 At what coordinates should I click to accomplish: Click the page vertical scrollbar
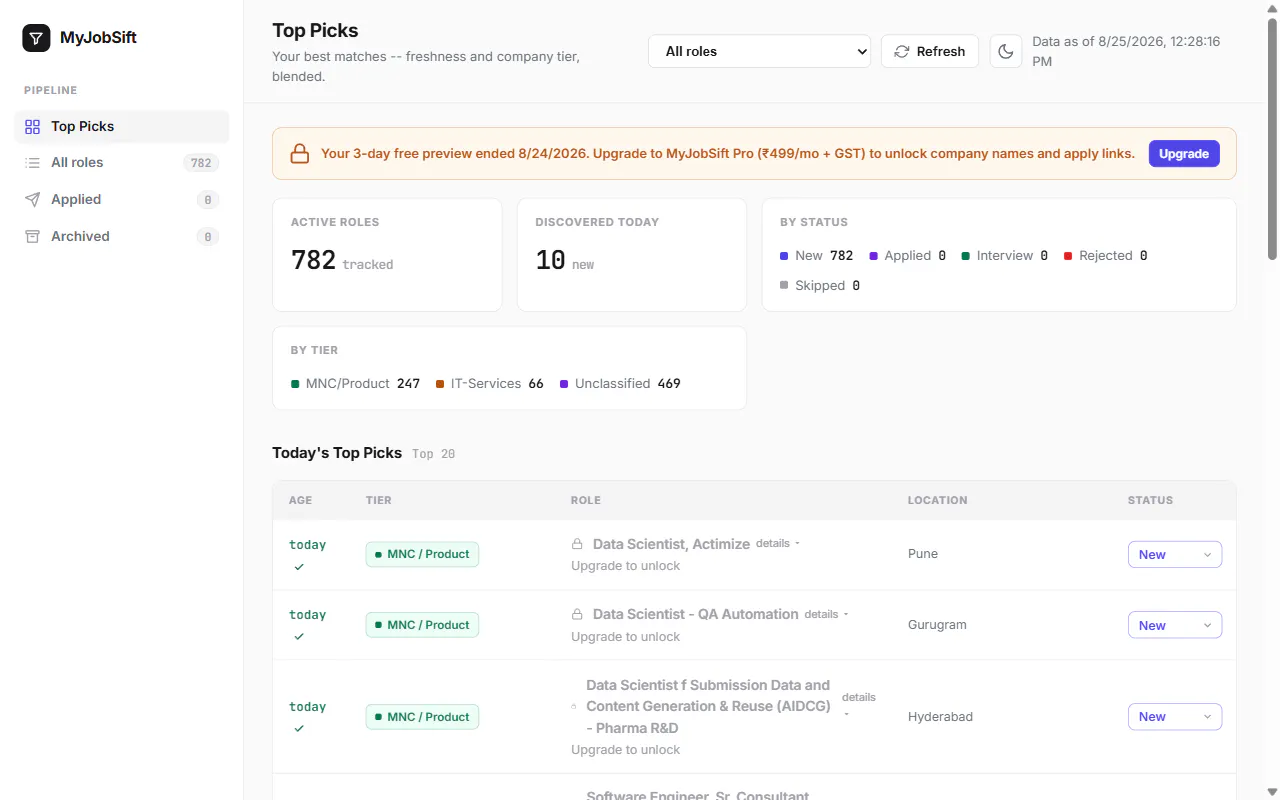tap(1272, 140)
